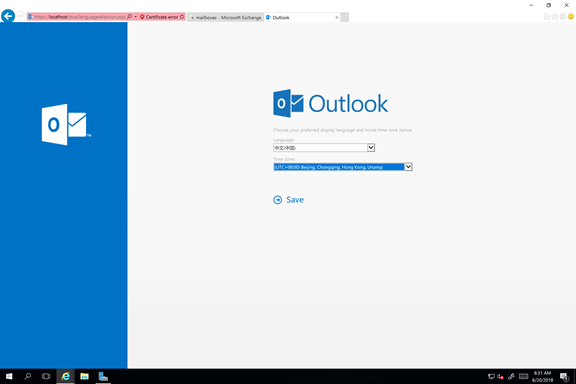576x384 pixels.
Task: Open the address bar autocomplete dropdown arrow
Action: 136,17
